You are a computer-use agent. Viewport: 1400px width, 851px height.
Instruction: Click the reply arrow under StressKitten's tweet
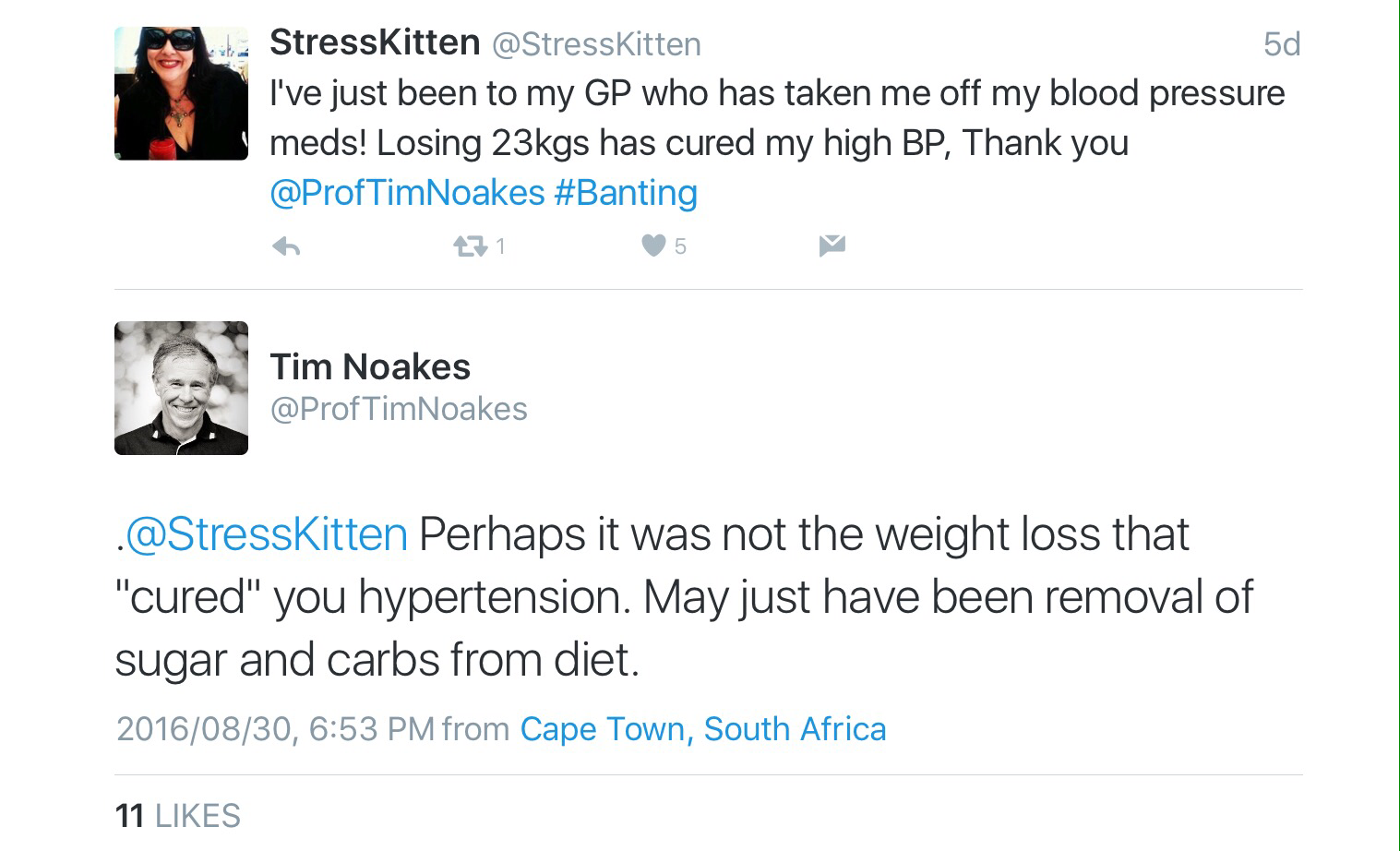tap(287, 246)
